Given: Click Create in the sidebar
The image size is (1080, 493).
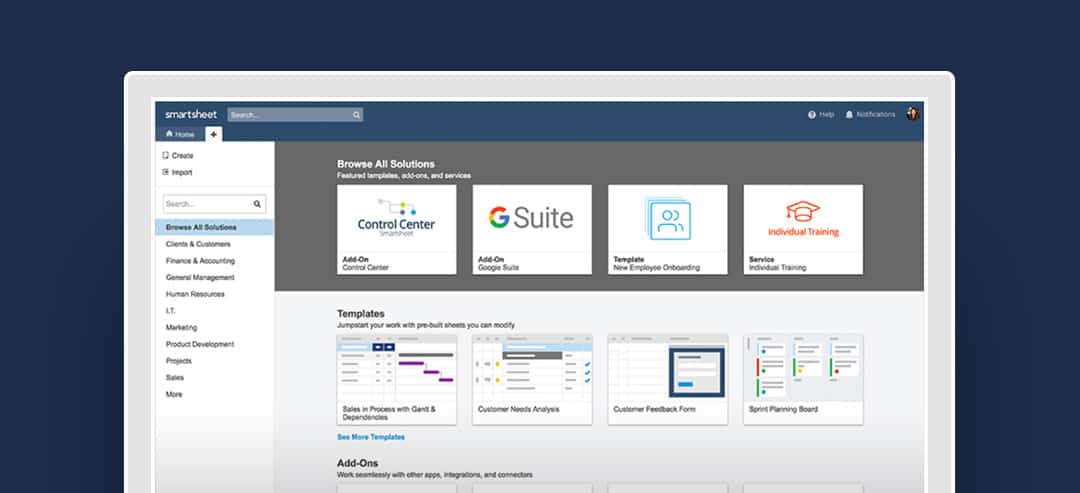Looking at the screenshot, I should [178, 156].
